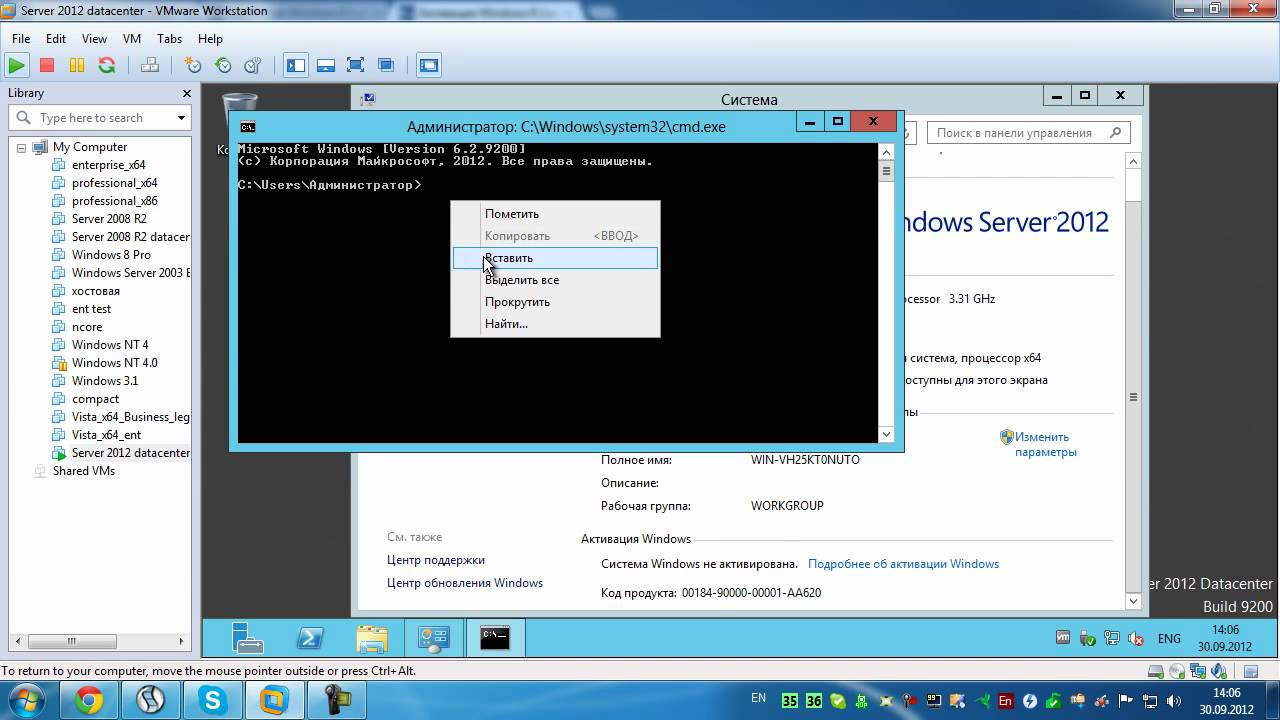Screen dimensions: 1280x720
Task: Open the Подробнее об активации Windows link
Action: pyautogui.click(x=903, y=564)
